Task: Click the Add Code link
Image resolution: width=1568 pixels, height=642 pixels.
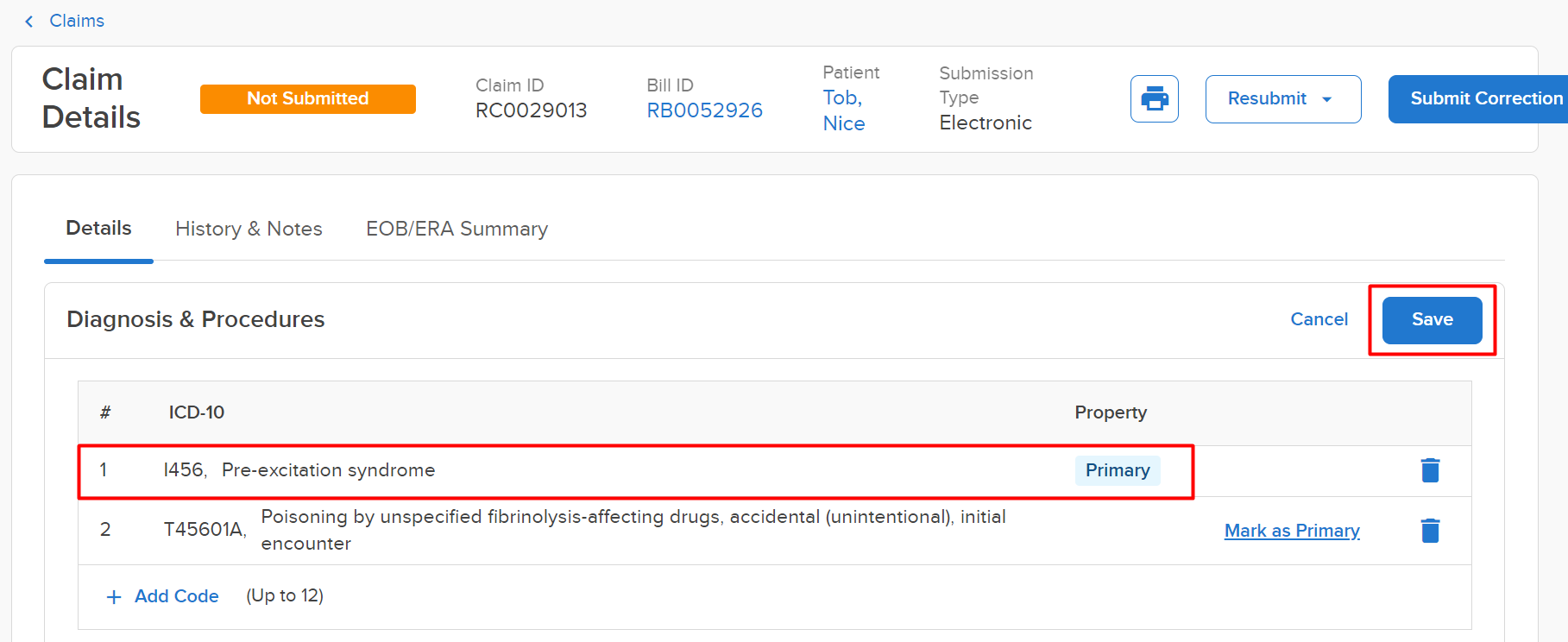Action: tap(176, 596)
